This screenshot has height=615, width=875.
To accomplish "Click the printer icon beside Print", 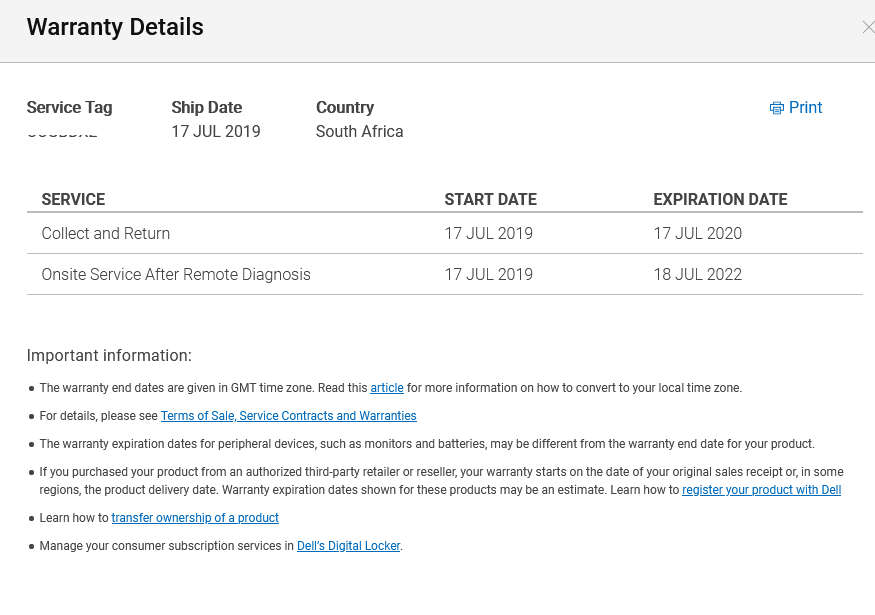I will (776, 108).
